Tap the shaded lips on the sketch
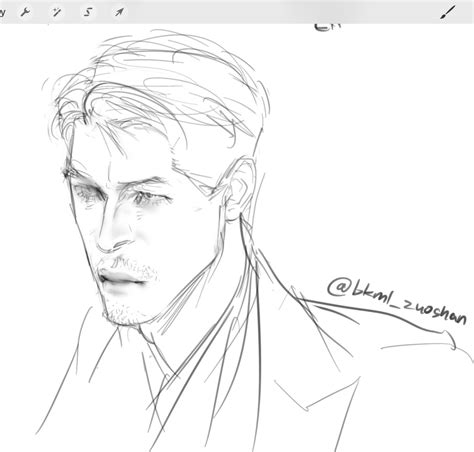The width and height of the screenshot is (474, 452). (x=122, y=279)
